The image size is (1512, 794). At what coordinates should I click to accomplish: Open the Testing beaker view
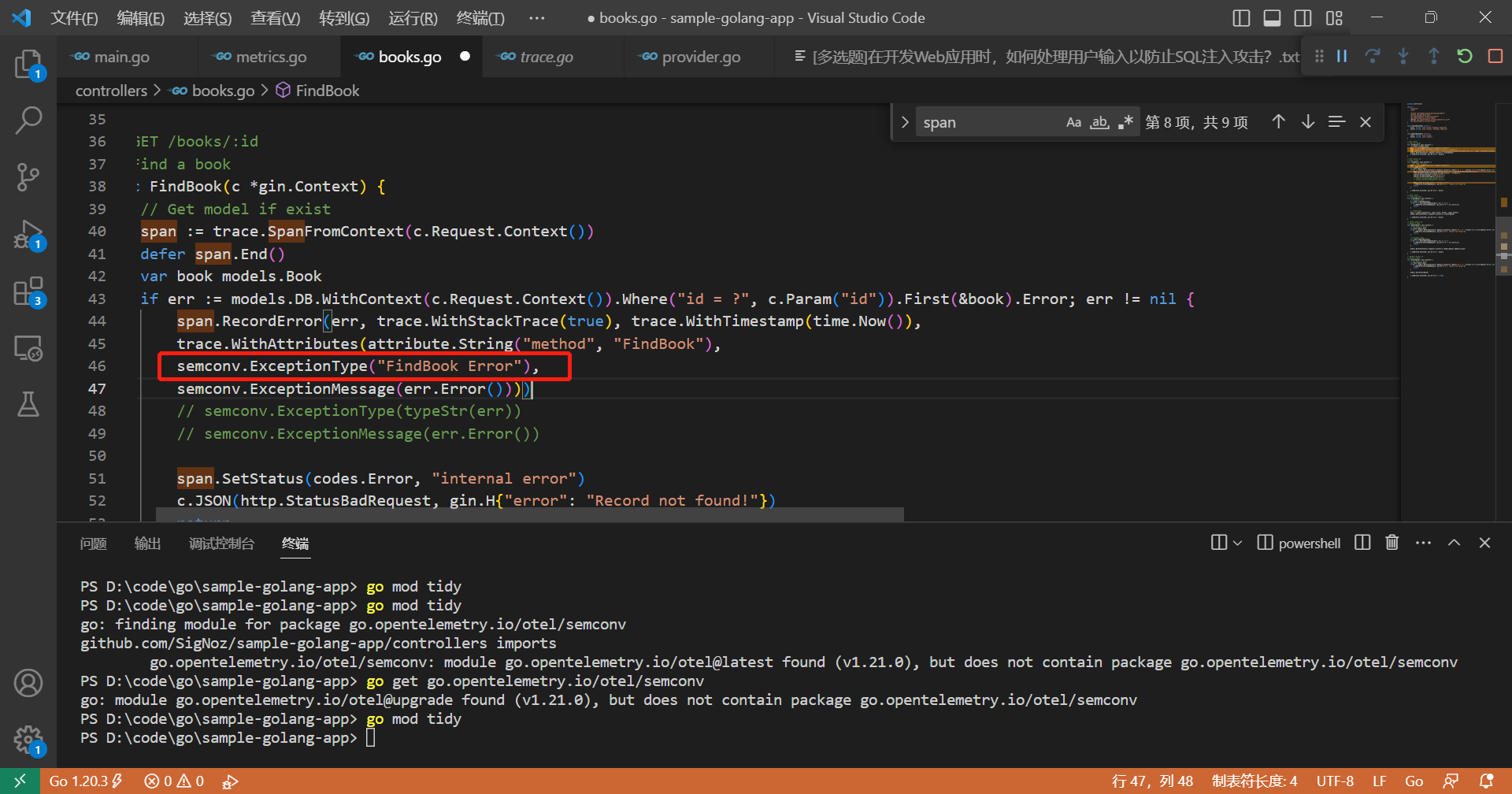29,404
